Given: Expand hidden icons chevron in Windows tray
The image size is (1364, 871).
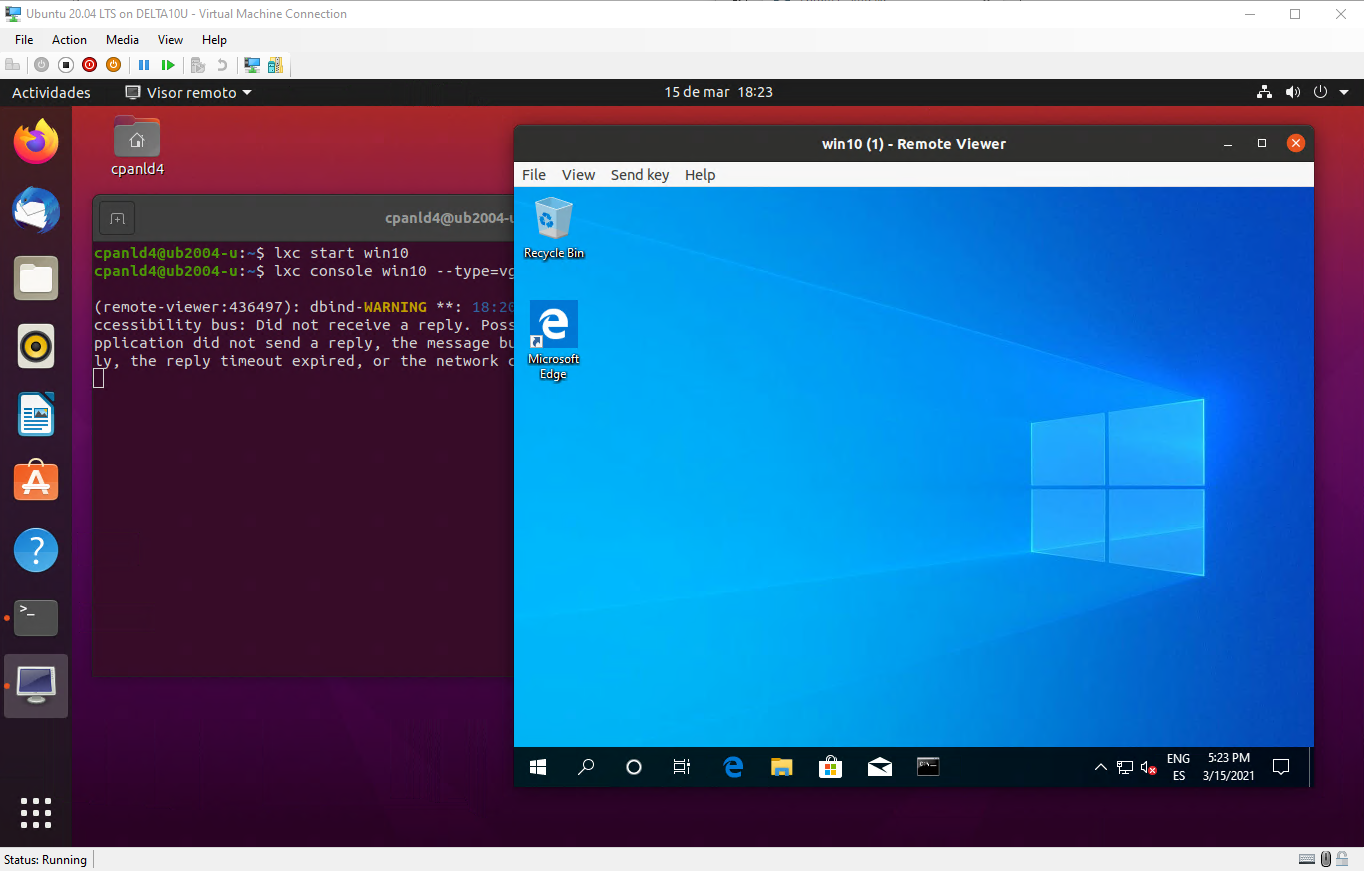Looking at the screenshot, I should [x=1100, y=767].
